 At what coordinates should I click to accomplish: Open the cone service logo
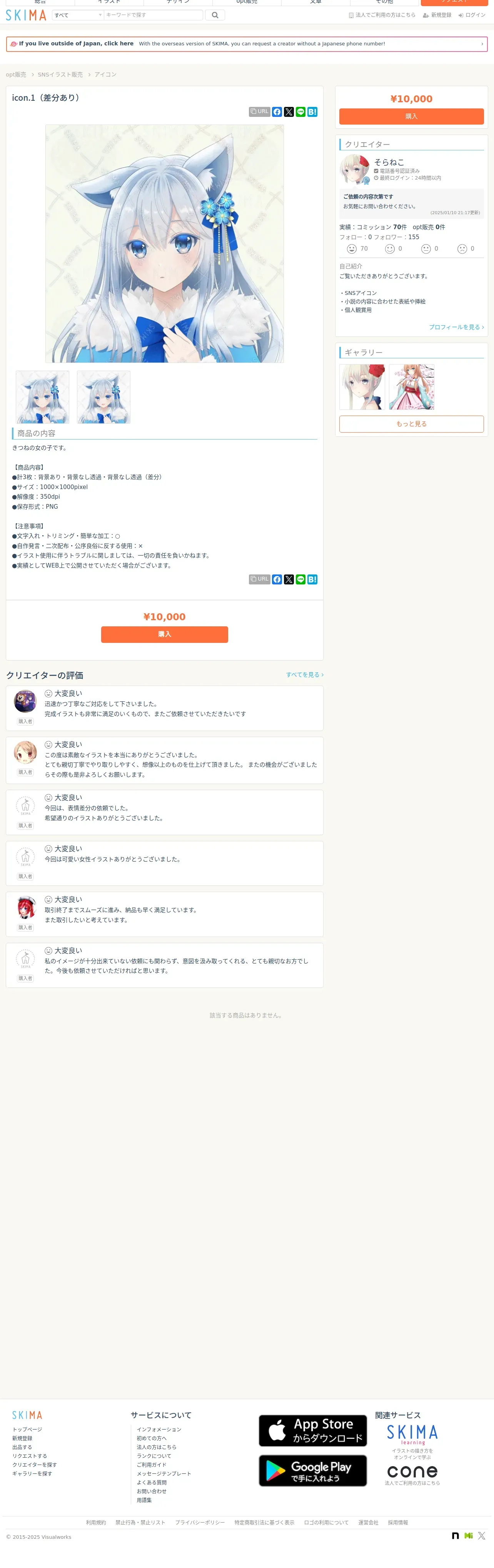412,1471
